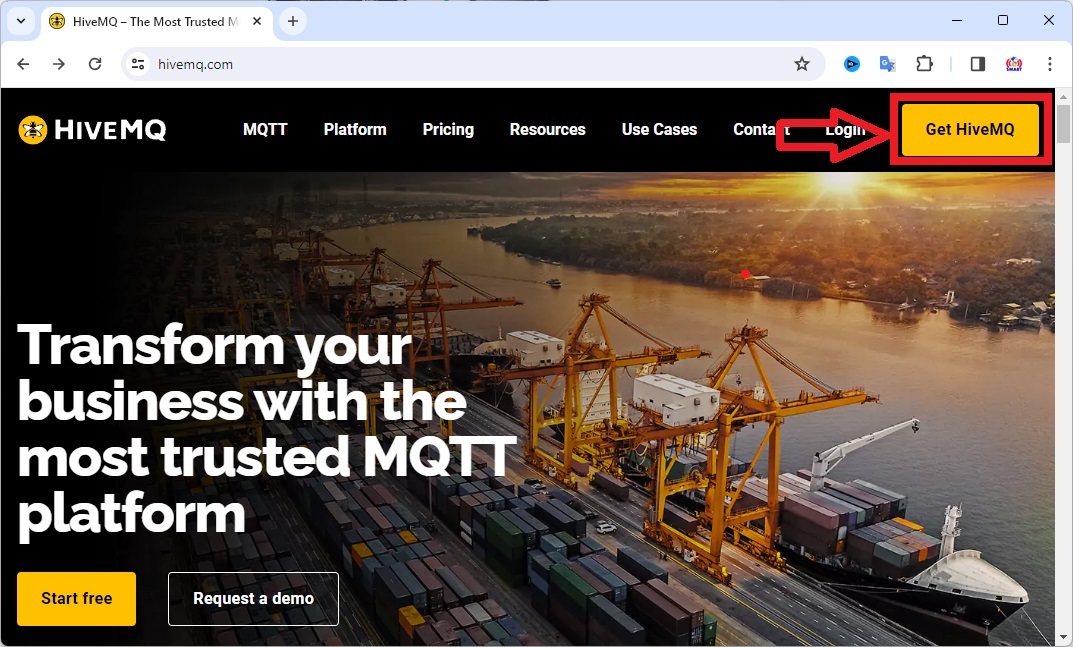The height and width of the screenshot is (647, 1073).
Task: Go back using the browser back arrow
Action: [x=23, y=64]
